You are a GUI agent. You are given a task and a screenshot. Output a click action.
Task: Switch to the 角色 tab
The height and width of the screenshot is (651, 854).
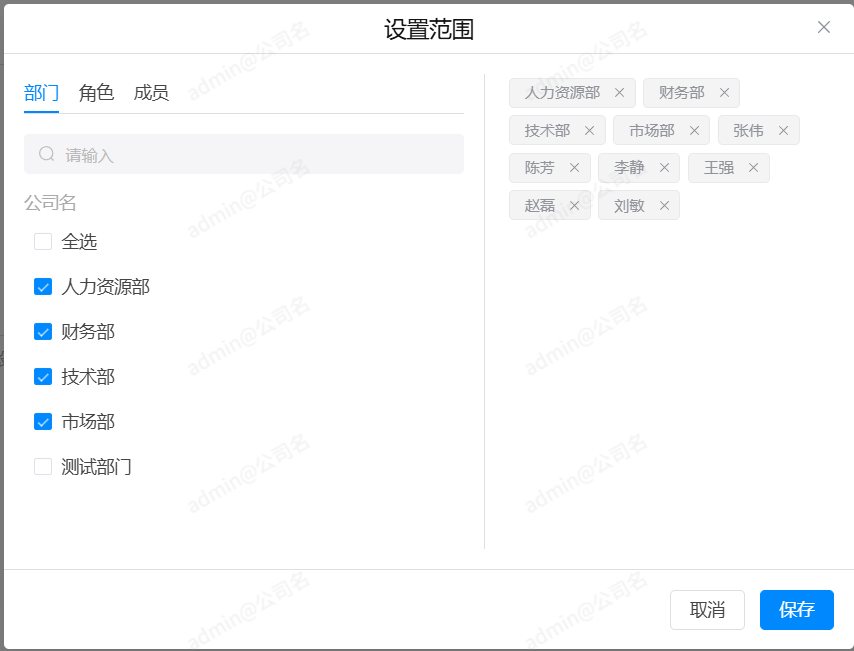pos(96,93)
